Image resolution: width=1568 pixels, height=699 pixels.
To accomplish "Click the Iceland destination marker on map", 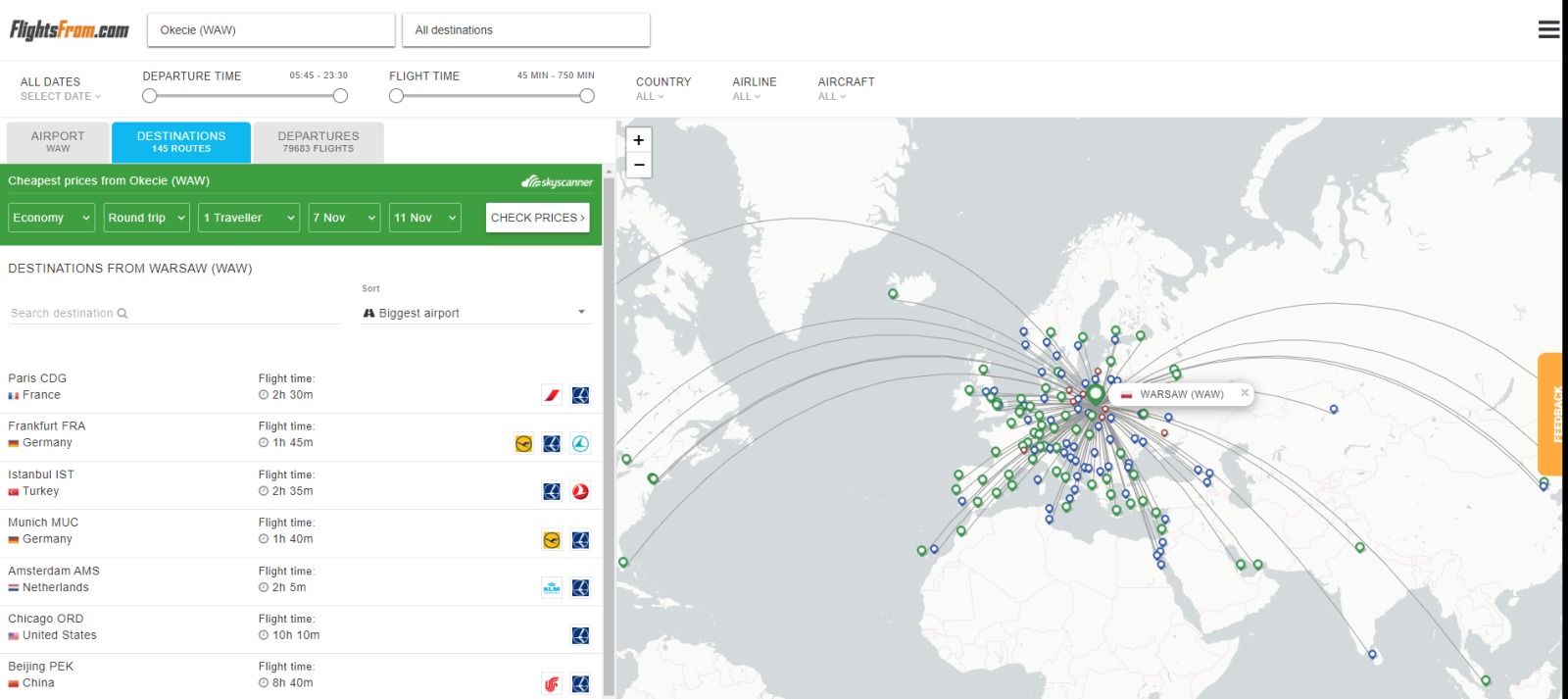I will coord(893,293).
